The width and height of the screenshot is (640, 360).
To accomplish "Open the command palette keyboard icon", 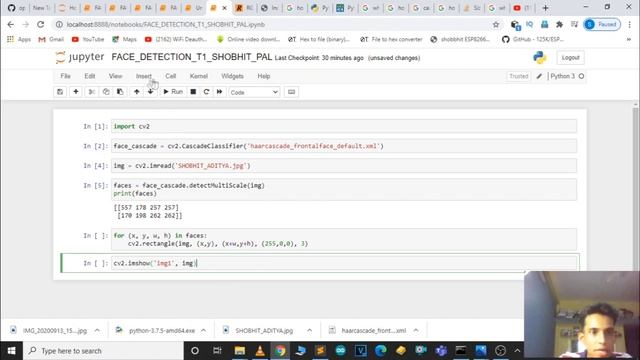I will (291, 92).
